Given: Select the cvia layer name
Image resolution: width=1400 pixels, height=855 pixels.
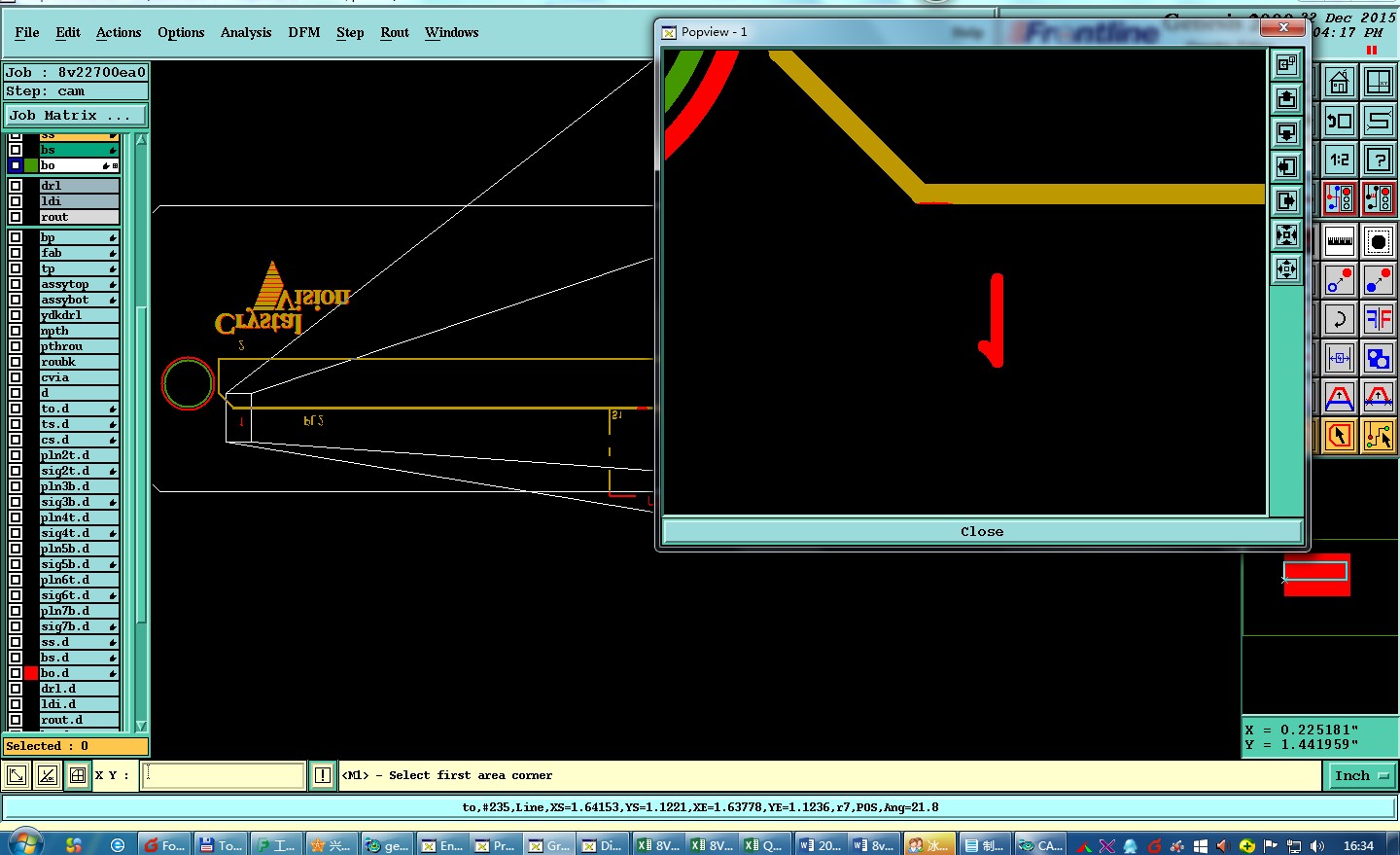Looking at the screenshot, I should pyautogui.click(x=79, y=377).
